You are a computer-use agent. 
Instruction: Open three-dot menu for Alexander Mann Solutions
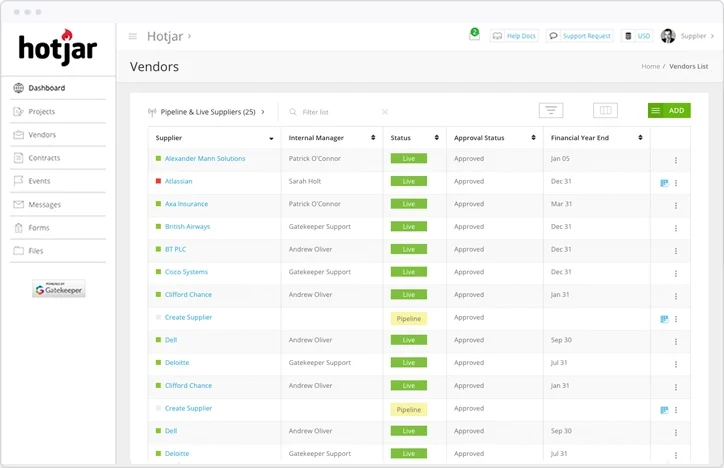(x=676, y=160)
